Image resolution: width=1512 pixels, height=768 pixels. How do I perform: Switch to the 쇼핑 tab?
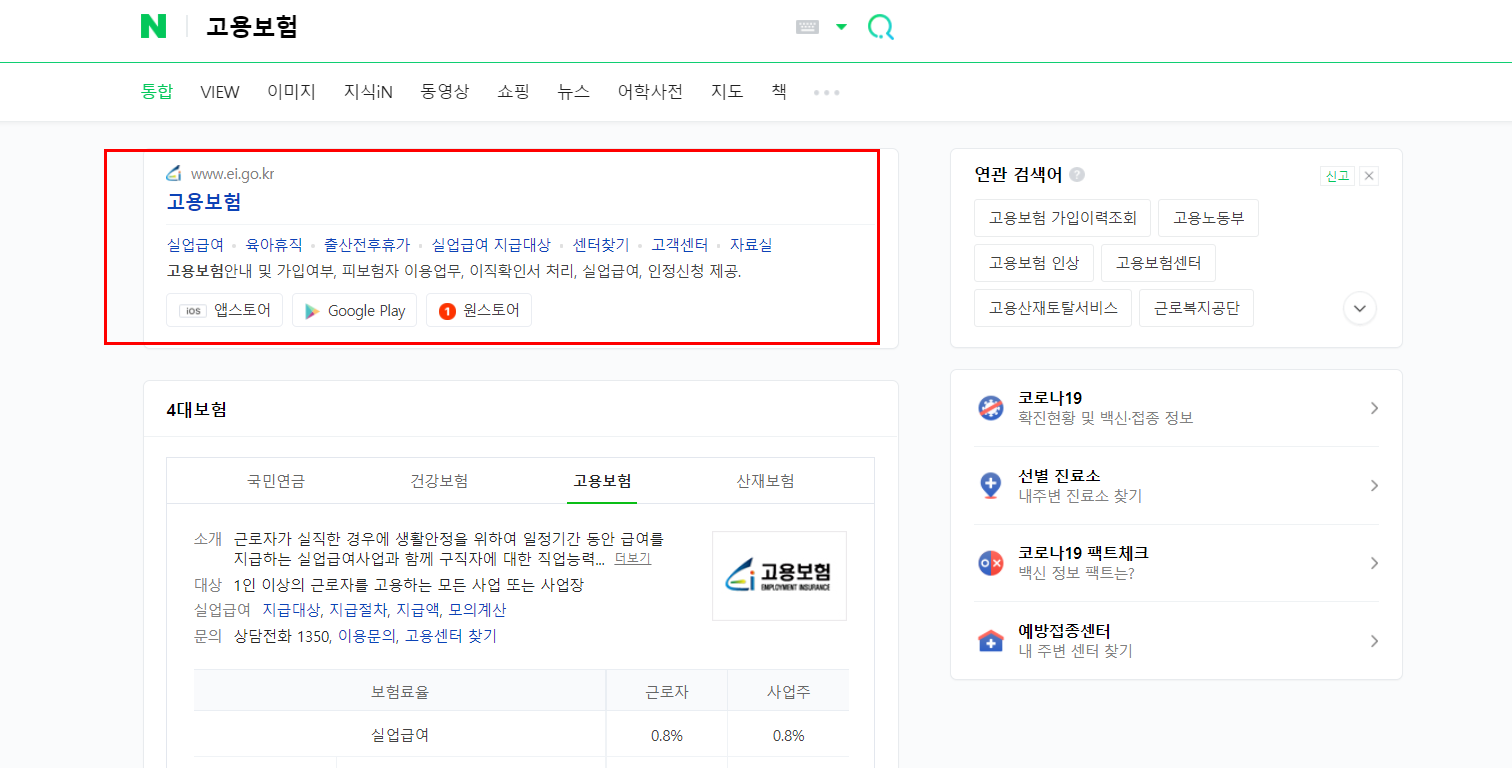pyautogui.click(x=513, y=92)
